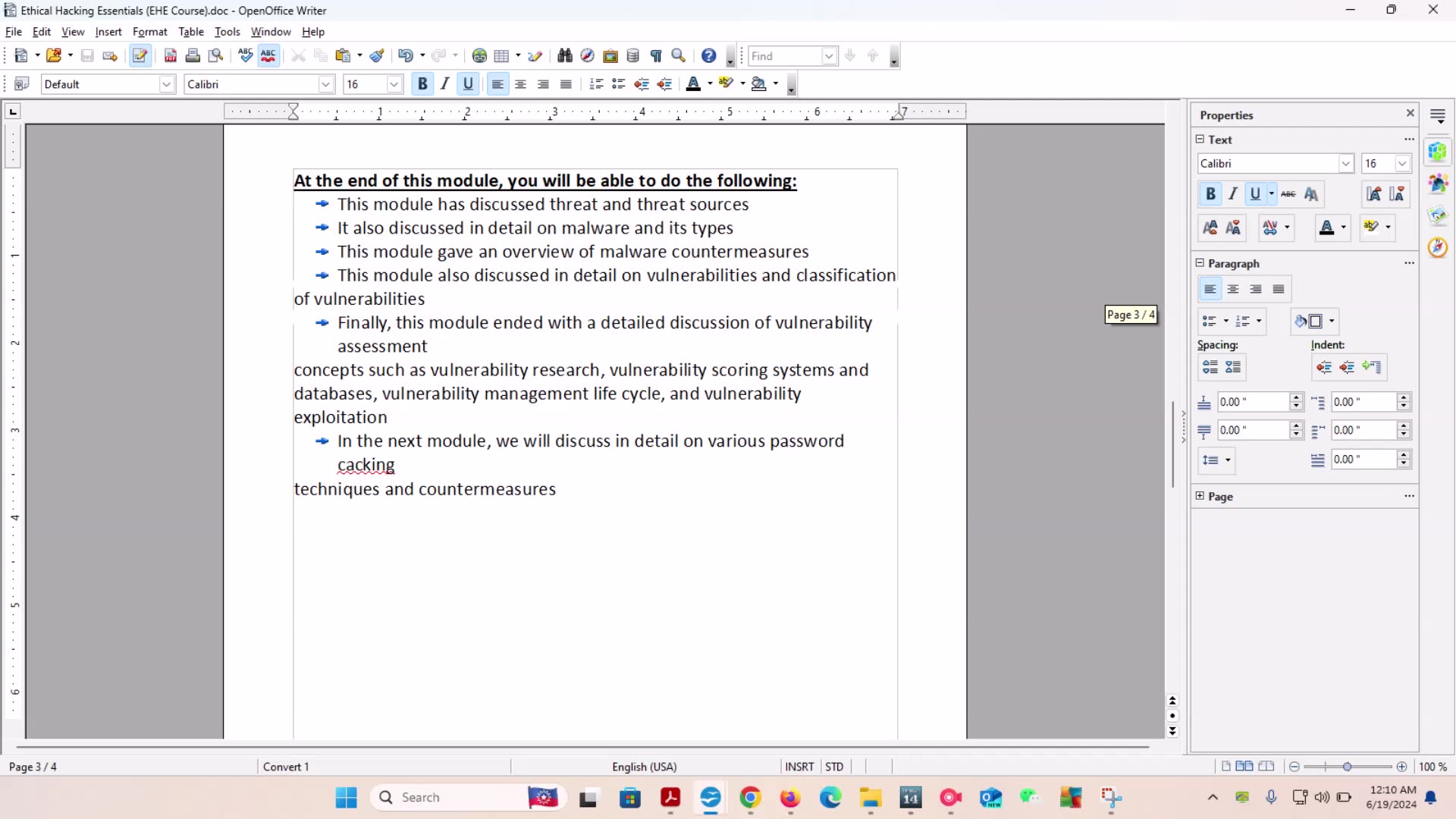
Task: Open the Default paragraph style dropdown
Action: coord(167,84)
